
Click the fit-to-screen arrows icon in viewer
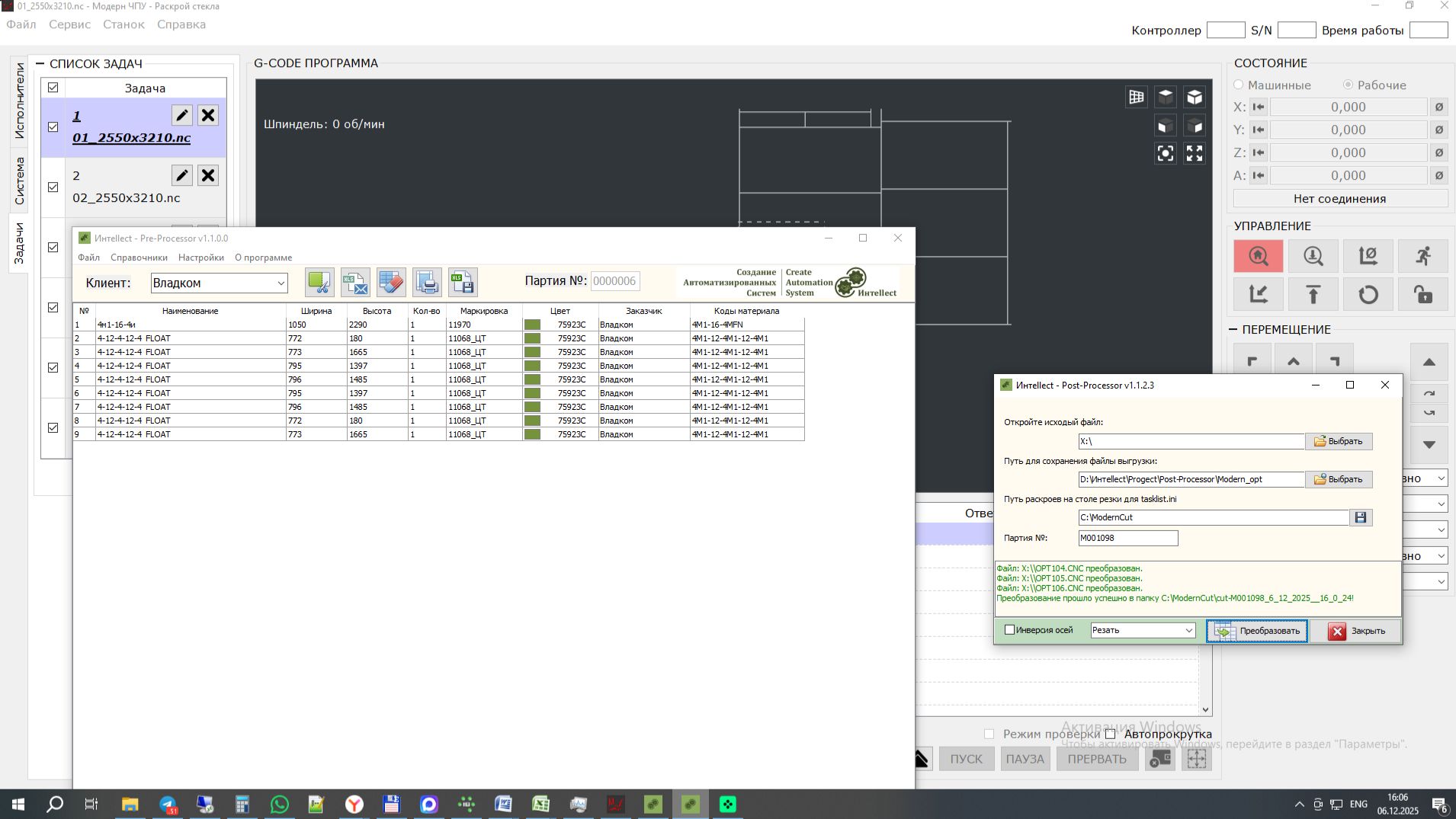(1195, 154)
